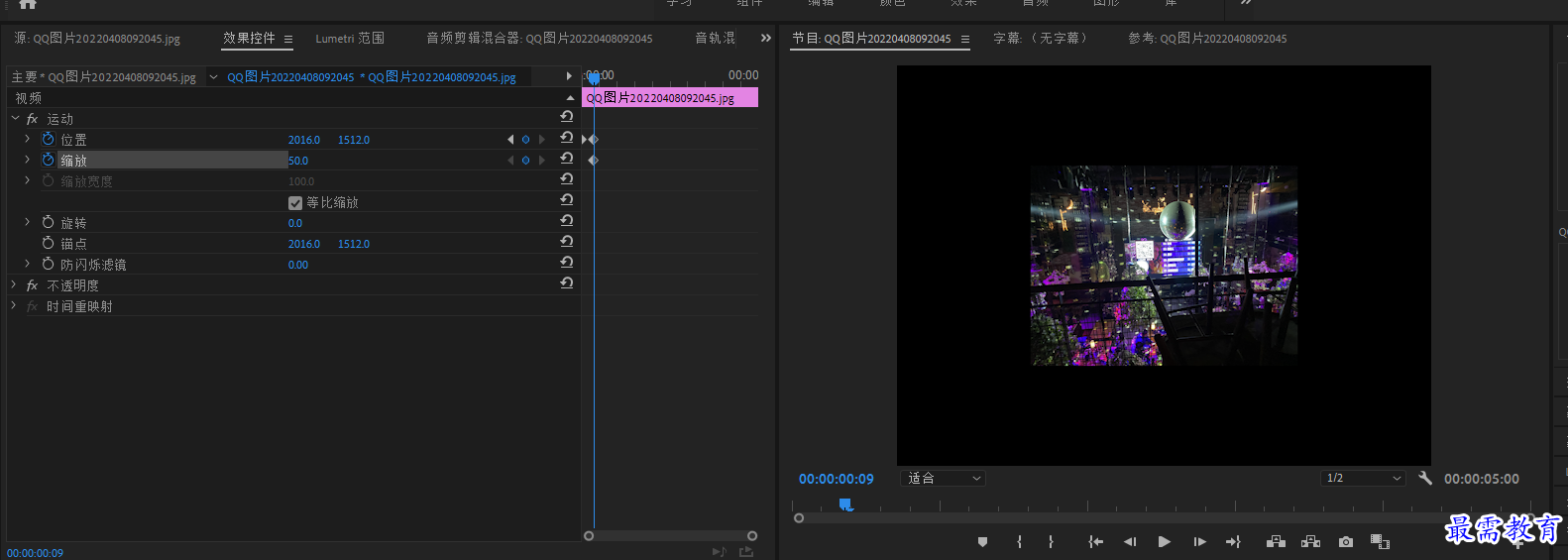Show more panel tabs overflow chevron
Viewport: 1568px width, 560px height.
(x=765, y=39)
